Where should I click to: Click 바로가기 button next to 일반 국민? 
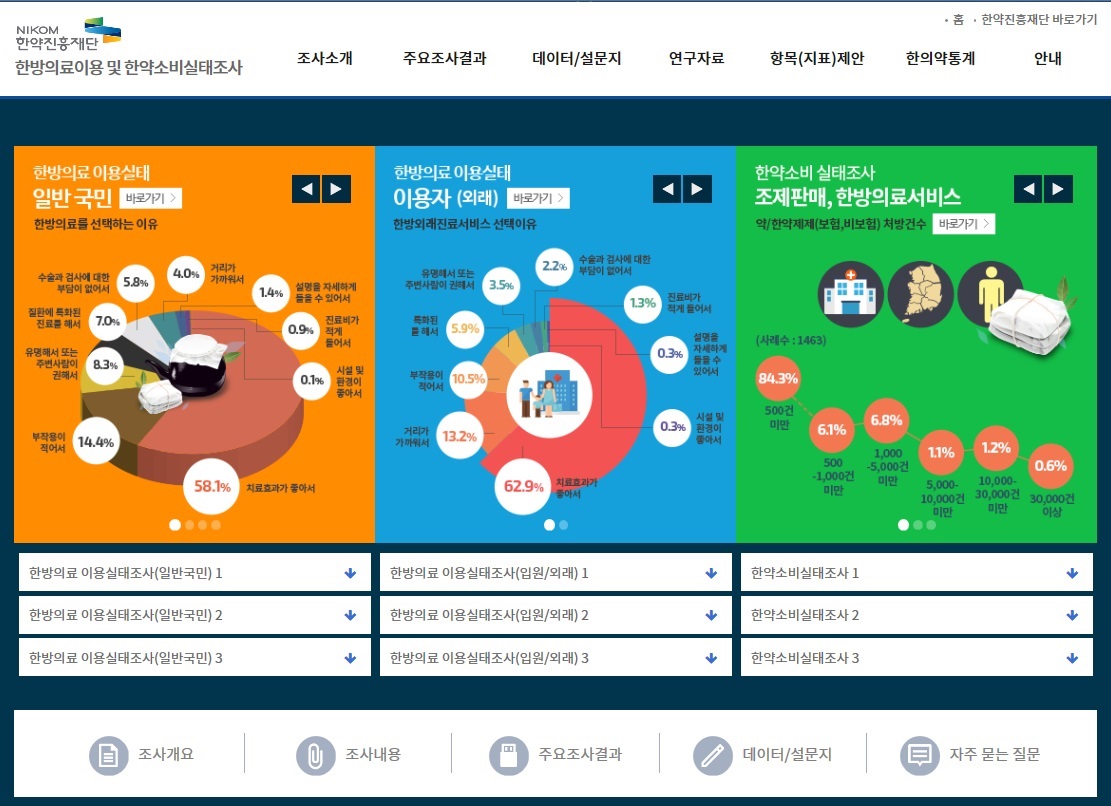(x=151, y=198)
